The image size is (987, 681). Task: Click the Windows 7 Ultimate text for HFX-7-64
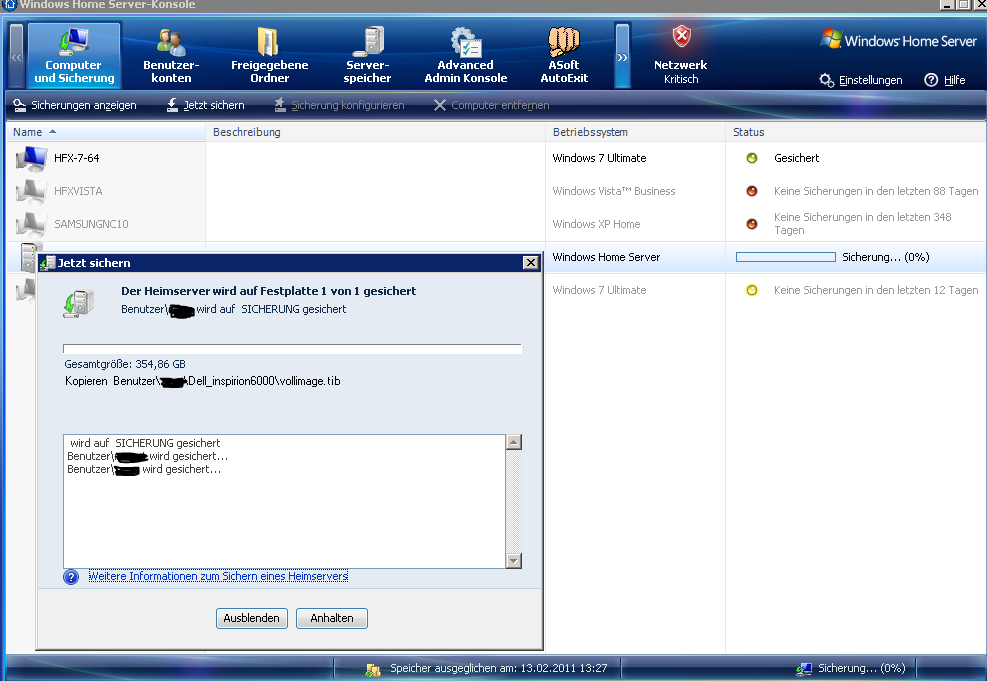[x=599, y=158]
